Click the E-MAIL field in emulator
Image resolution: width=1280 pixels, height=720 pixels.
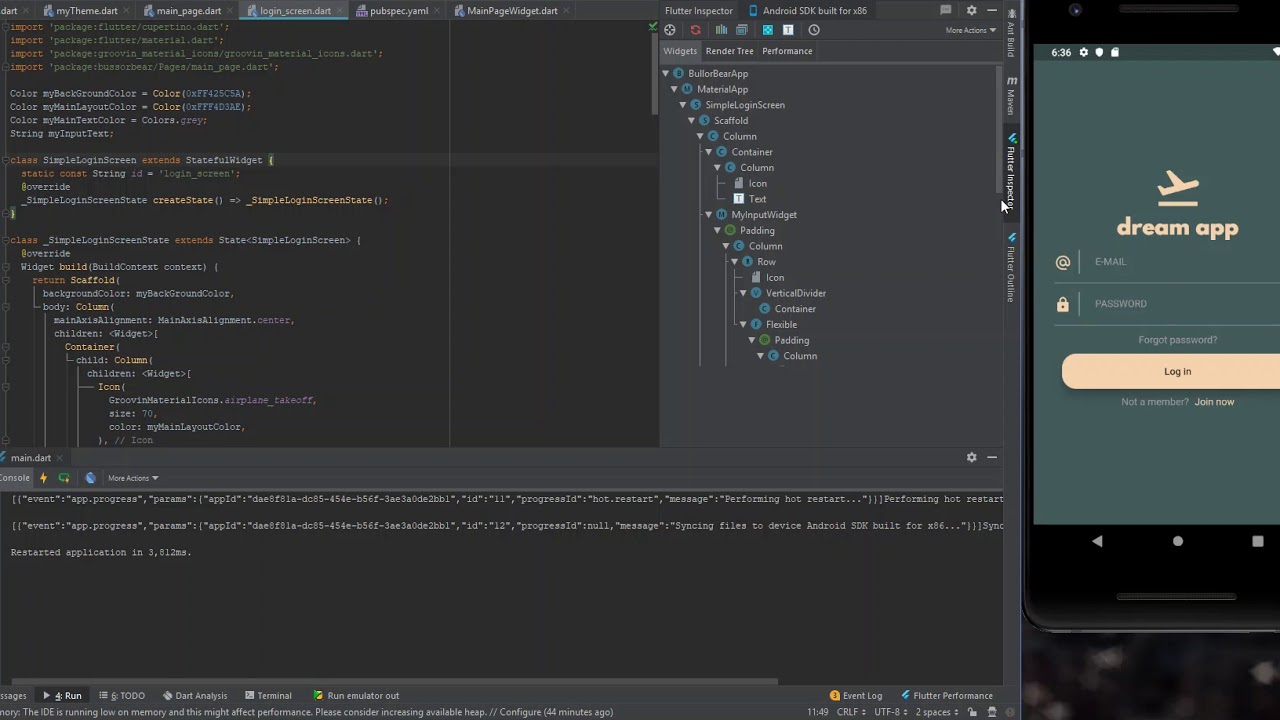point(1186,262)
